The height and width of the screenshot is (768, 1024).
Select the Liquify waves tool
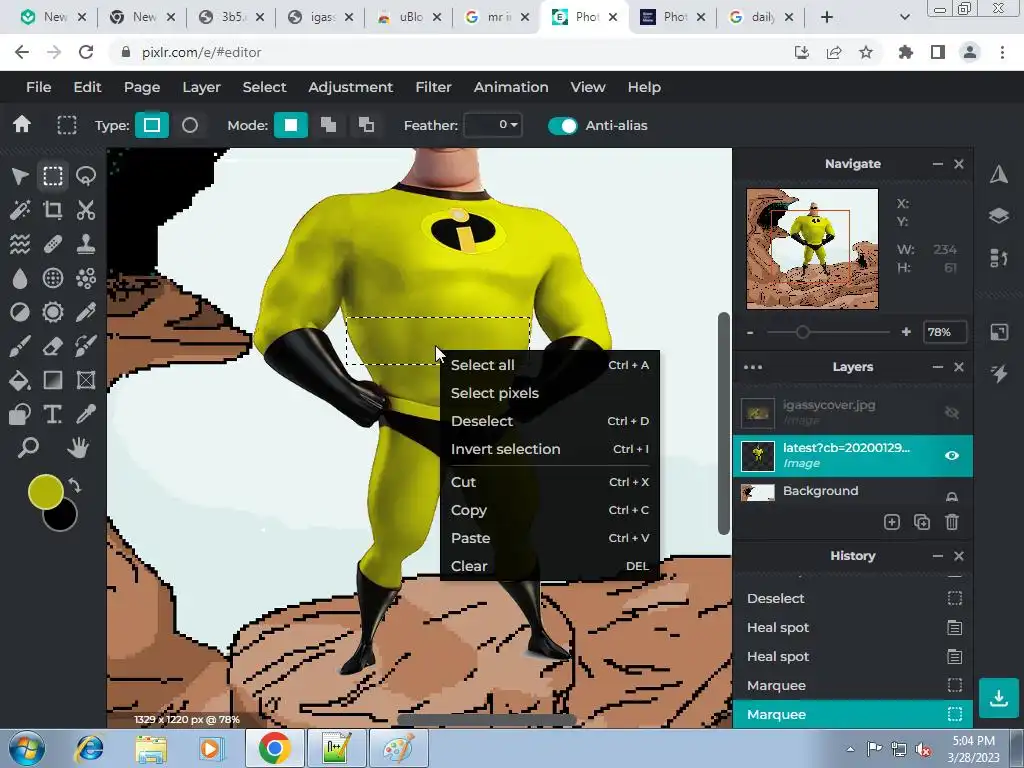pyautogui.click(x=20, y=244)
